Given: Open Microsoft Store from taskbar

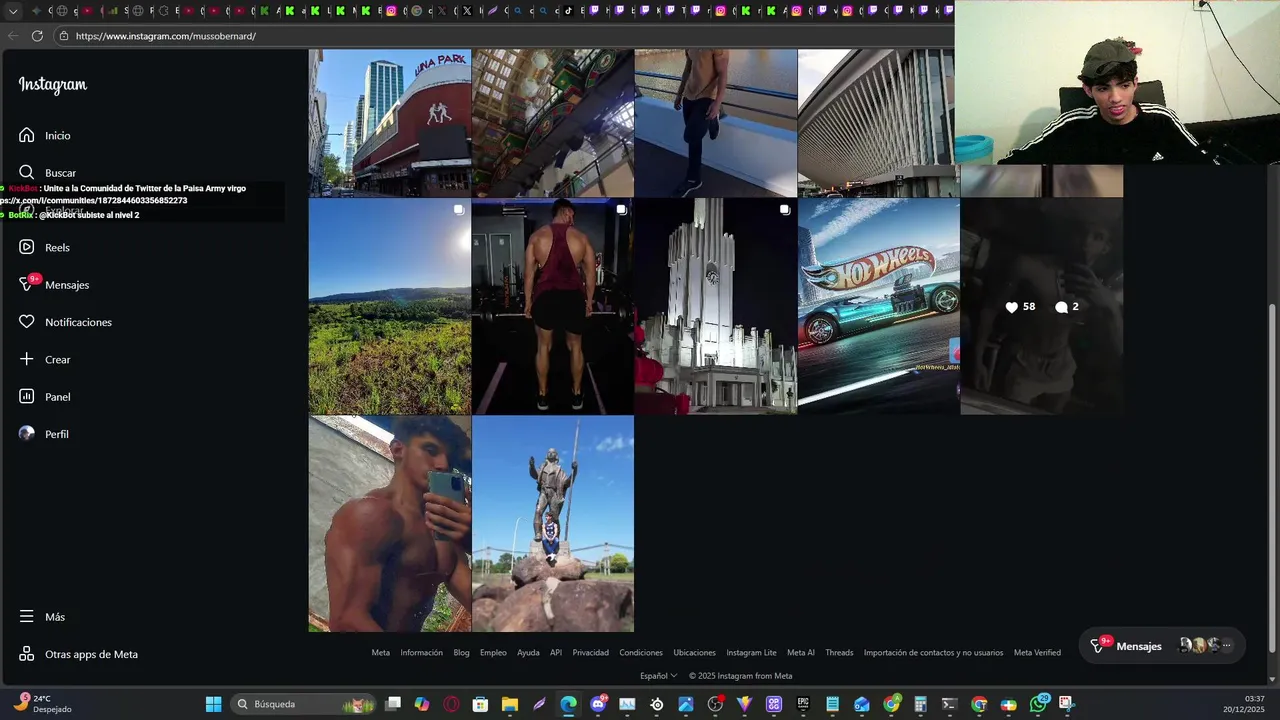Looking at the screenshot, I should point(480,704).
